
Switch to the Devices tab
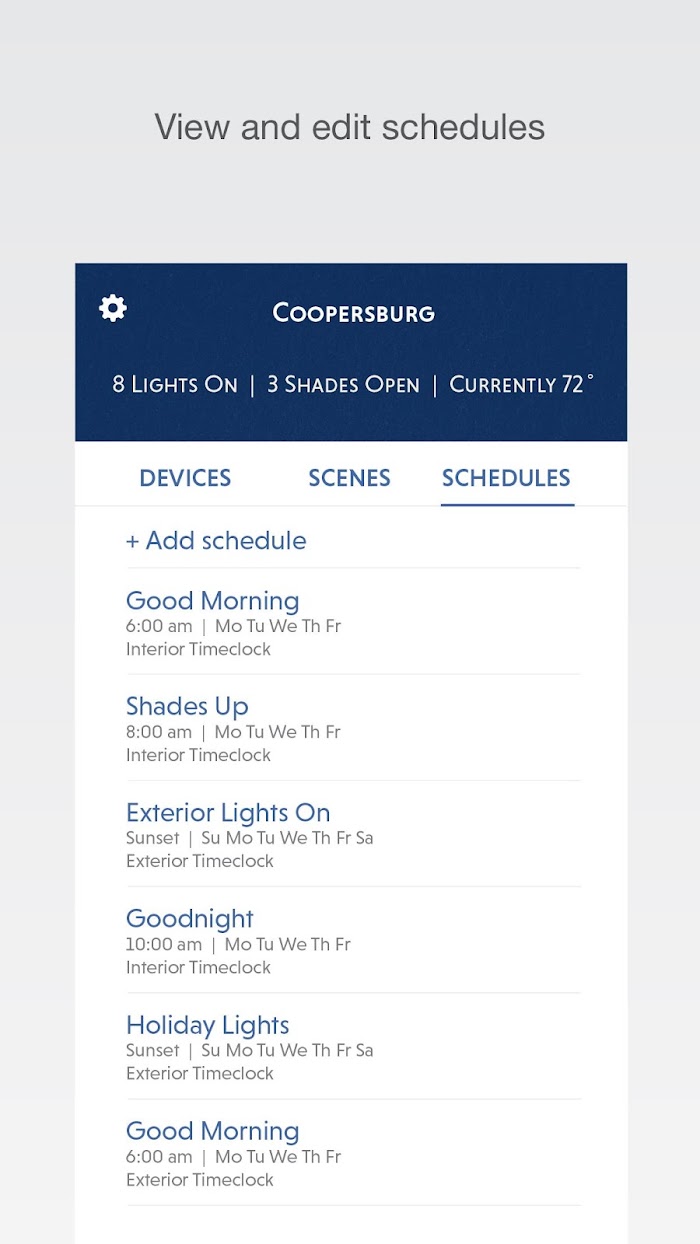pos(185,478)
